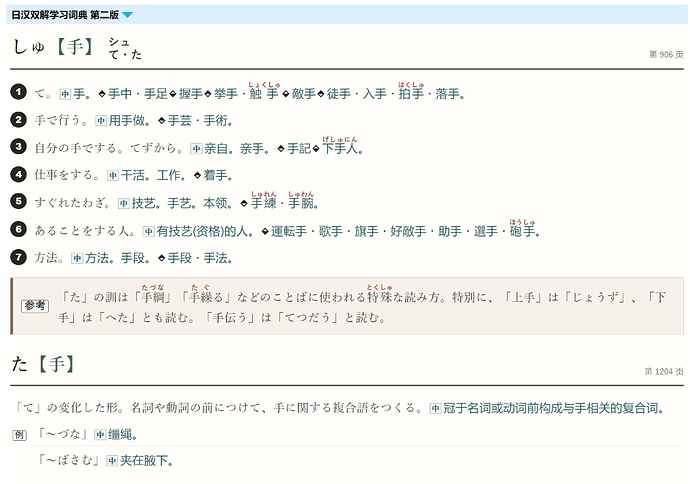
Task: Open the 手段 link in sense 7
Action: pyautogui.click(x=180, y=258)
